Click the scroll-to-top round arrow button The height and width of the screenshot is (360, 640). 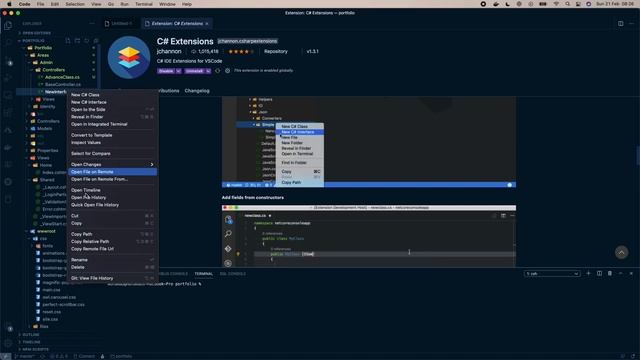click(621, 252)
